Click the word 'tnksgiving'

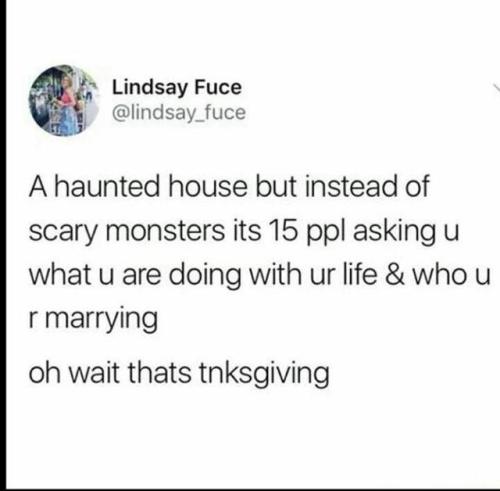coord(264,373)
